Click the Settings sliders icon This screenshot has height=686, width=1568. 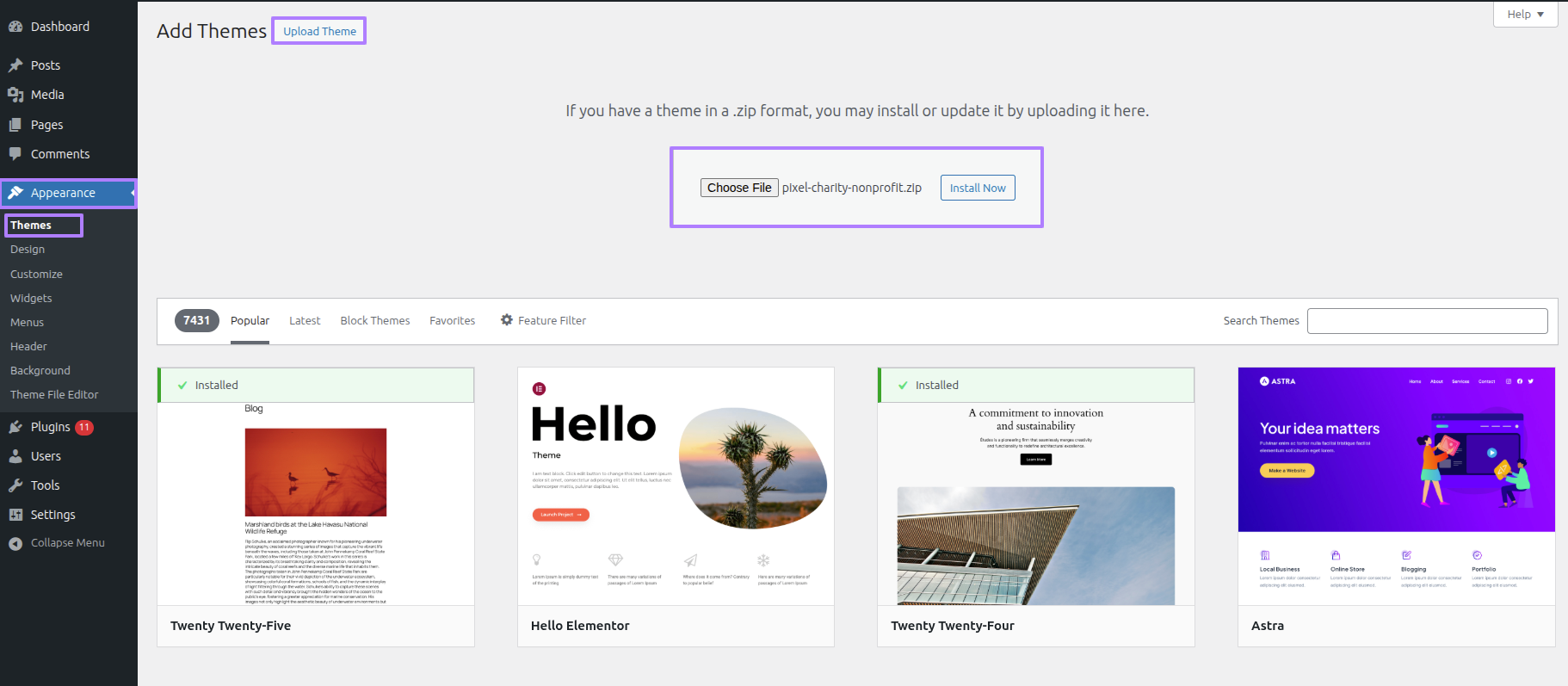[15, 515]
